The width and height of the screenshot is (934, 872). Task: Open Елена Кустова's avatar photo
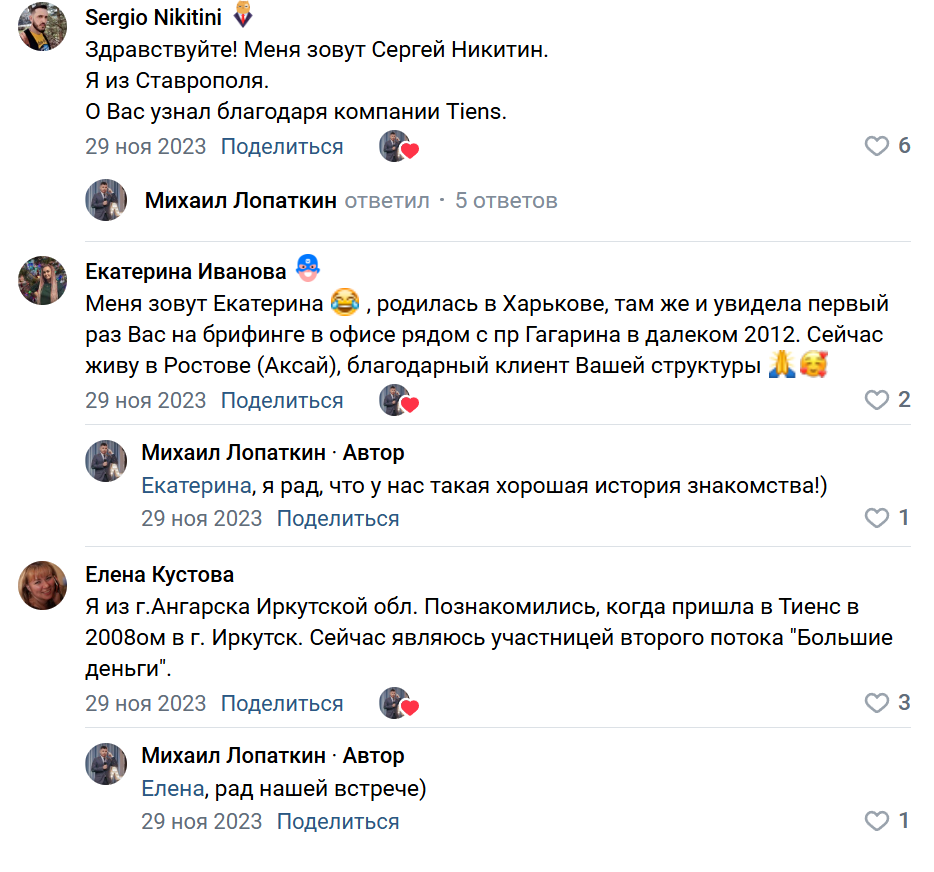(x=42, y=584)
